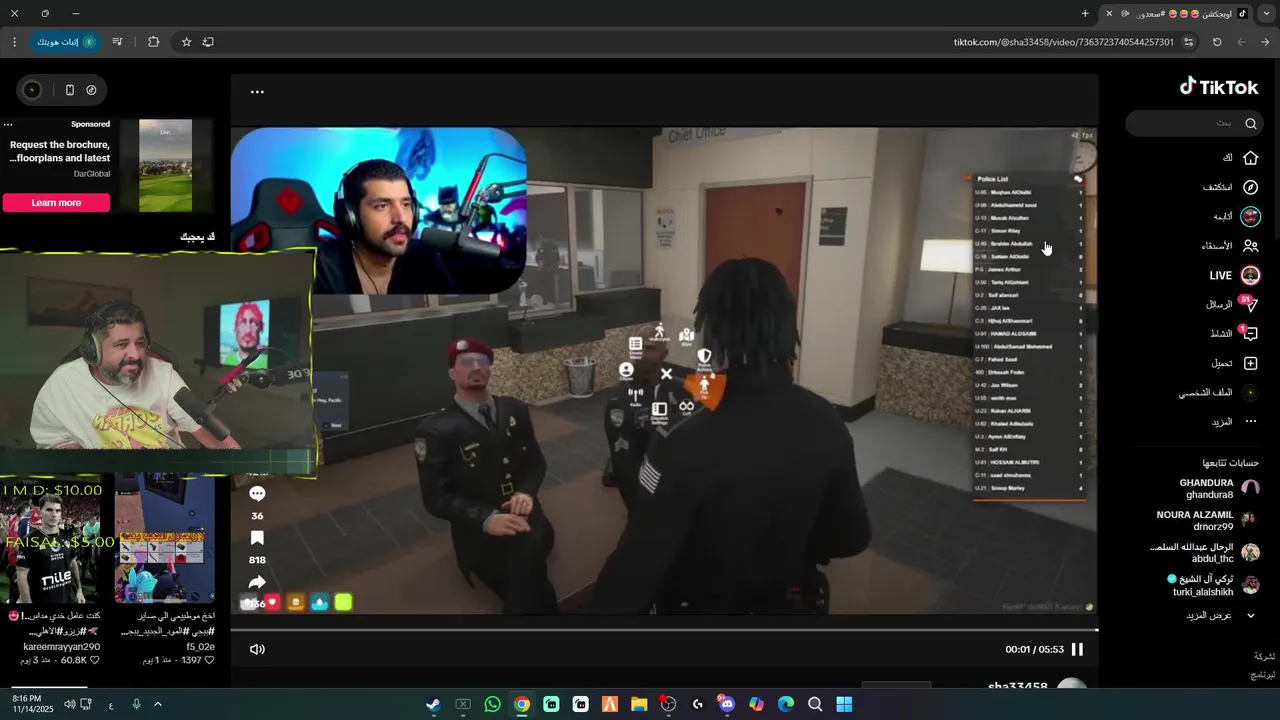Seek on the video progress bar
1280x720 pixels.
pos(664,630)
